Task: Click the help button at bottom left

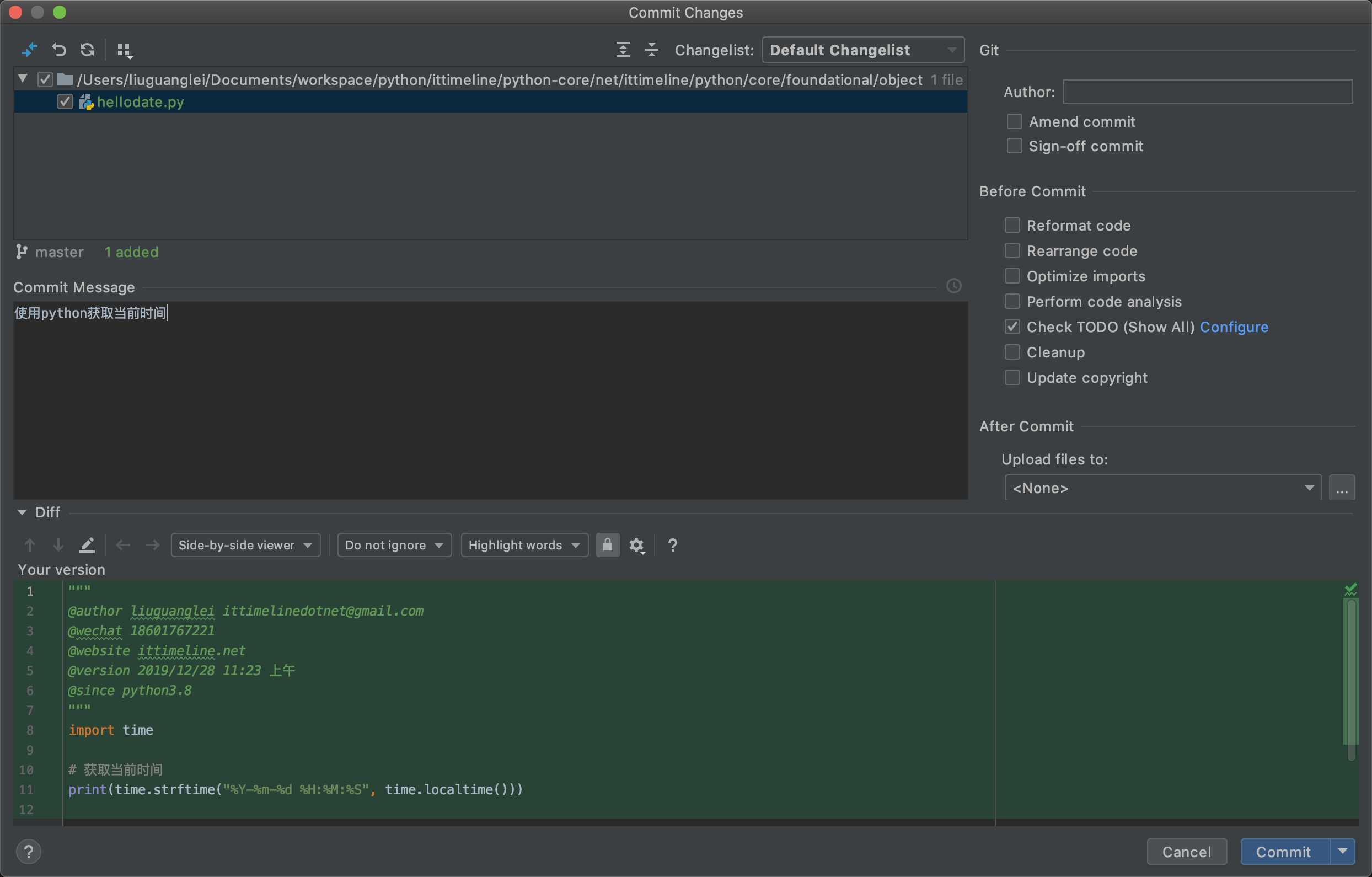Action: [x=29, y=852]
